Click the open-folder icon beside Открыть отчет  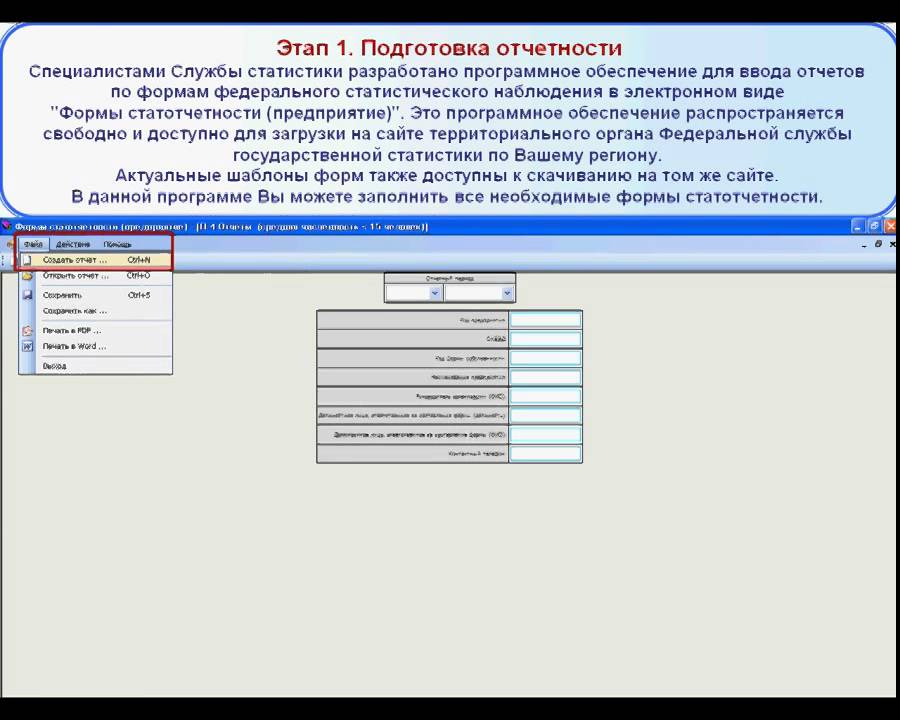(27, 276)
